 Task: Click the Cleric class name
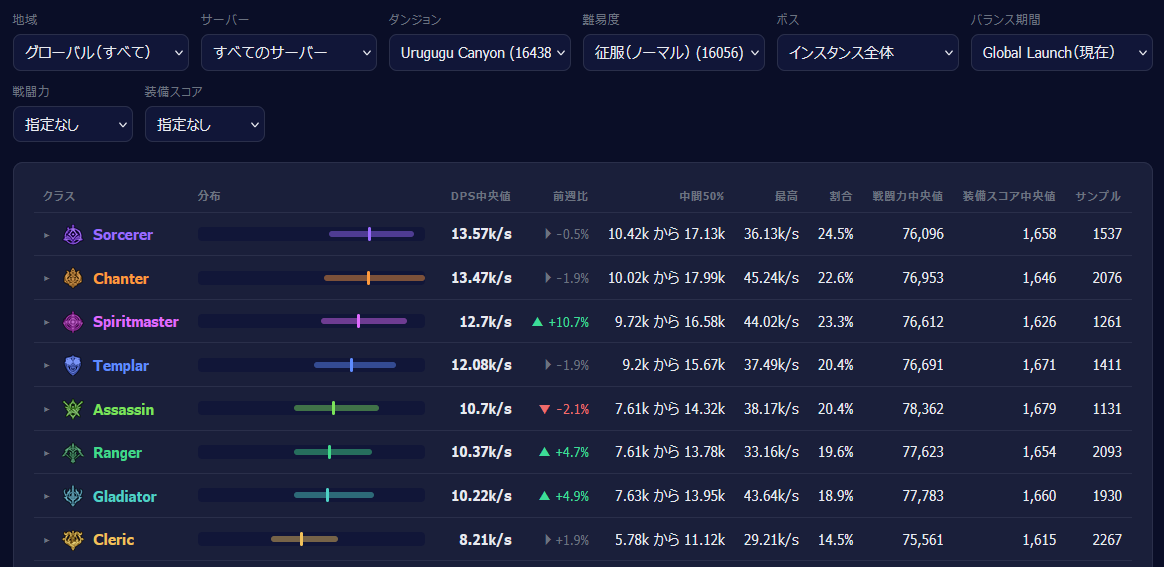click(x=114, y=540)
